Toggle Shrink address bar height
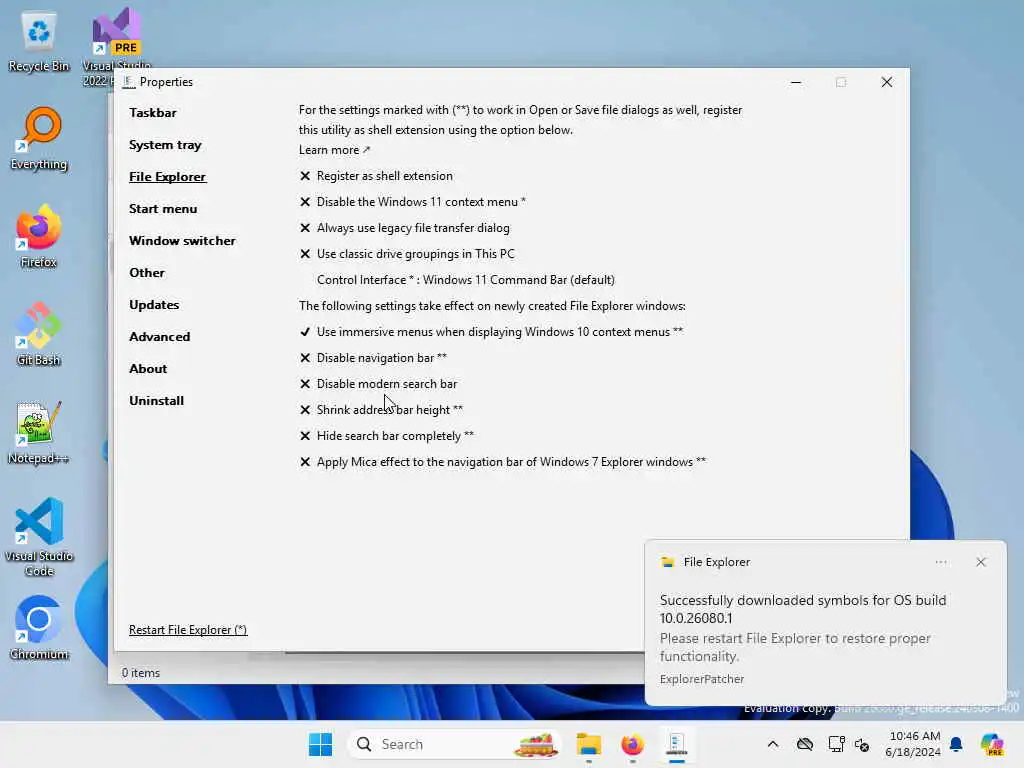The width and height of the screenshot is (1024, 768). click(381, 410)
